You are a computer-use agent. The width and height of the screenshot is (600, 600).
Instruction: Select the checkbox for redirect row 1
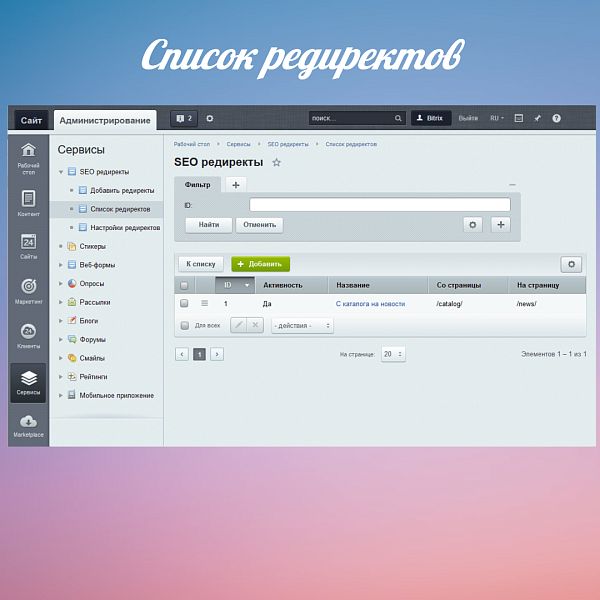coord(184,303)
